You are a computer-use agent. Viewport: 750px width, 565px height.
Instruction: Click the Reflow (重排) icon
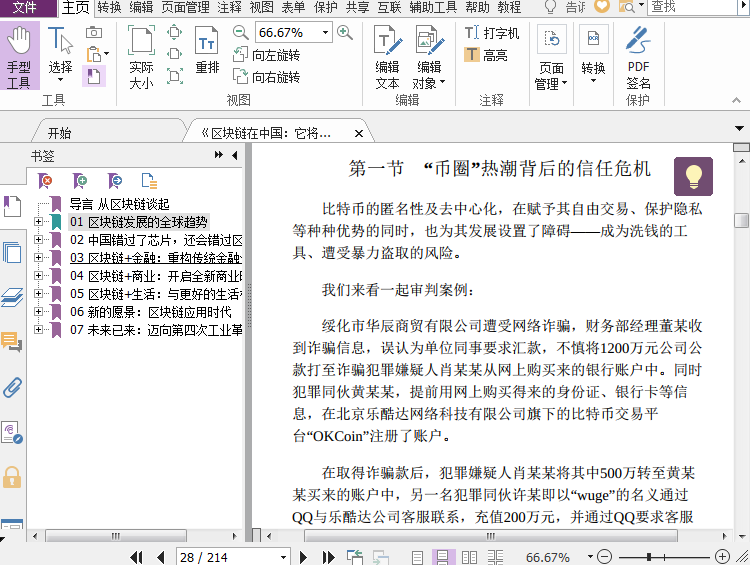207,50
